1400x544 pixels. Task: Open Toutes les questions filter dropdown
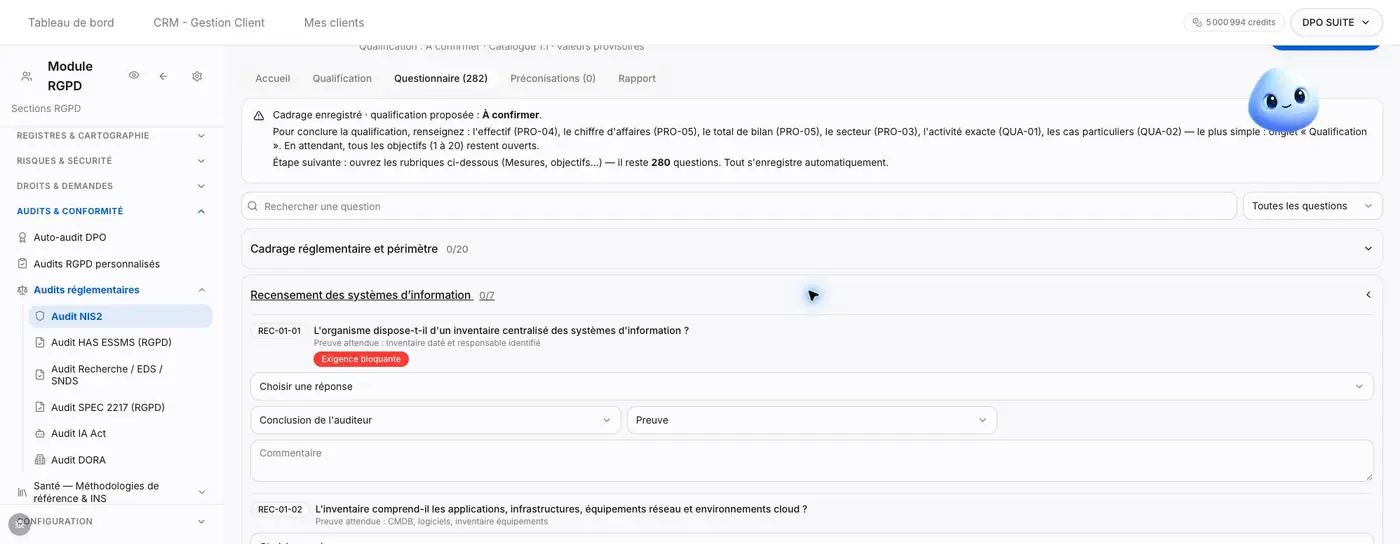pyautogui.click(x=1312, y=206)
